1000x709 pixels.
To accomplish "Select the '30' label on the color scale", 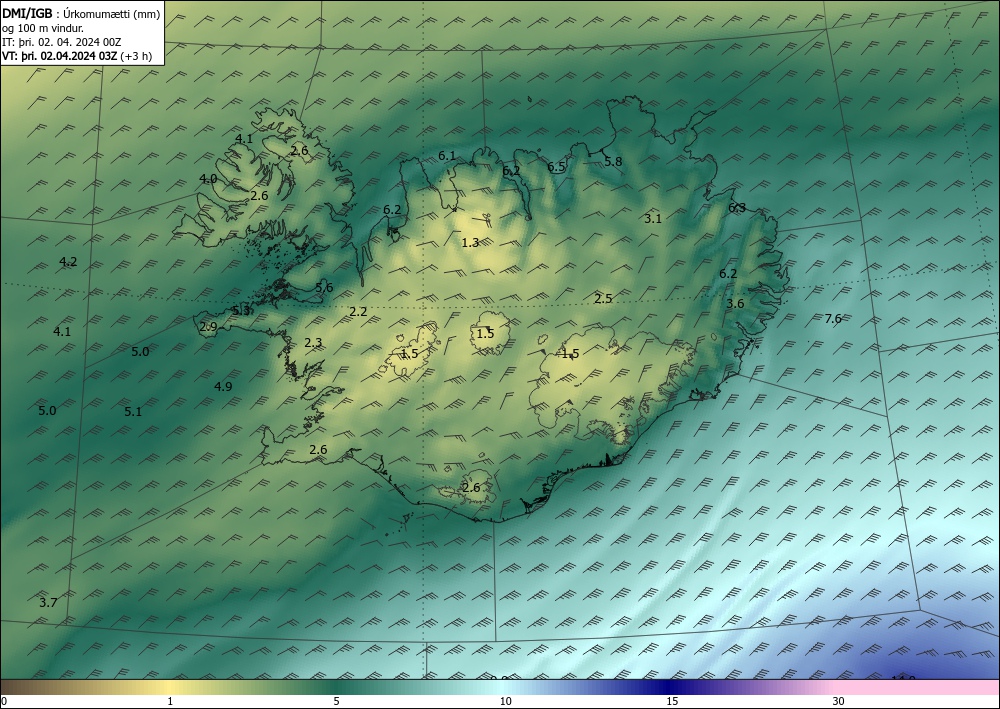I will point(839,702).
